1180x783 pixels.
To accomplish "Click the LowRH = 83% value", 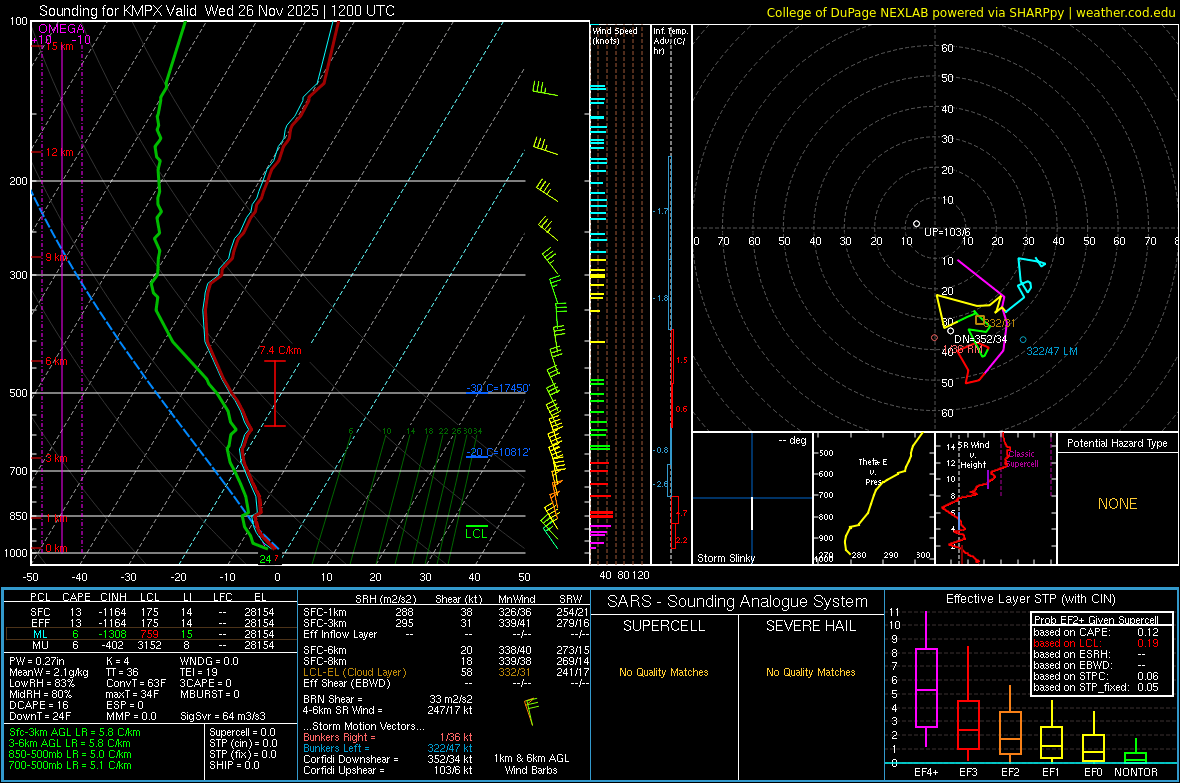I will click(42, 684).
